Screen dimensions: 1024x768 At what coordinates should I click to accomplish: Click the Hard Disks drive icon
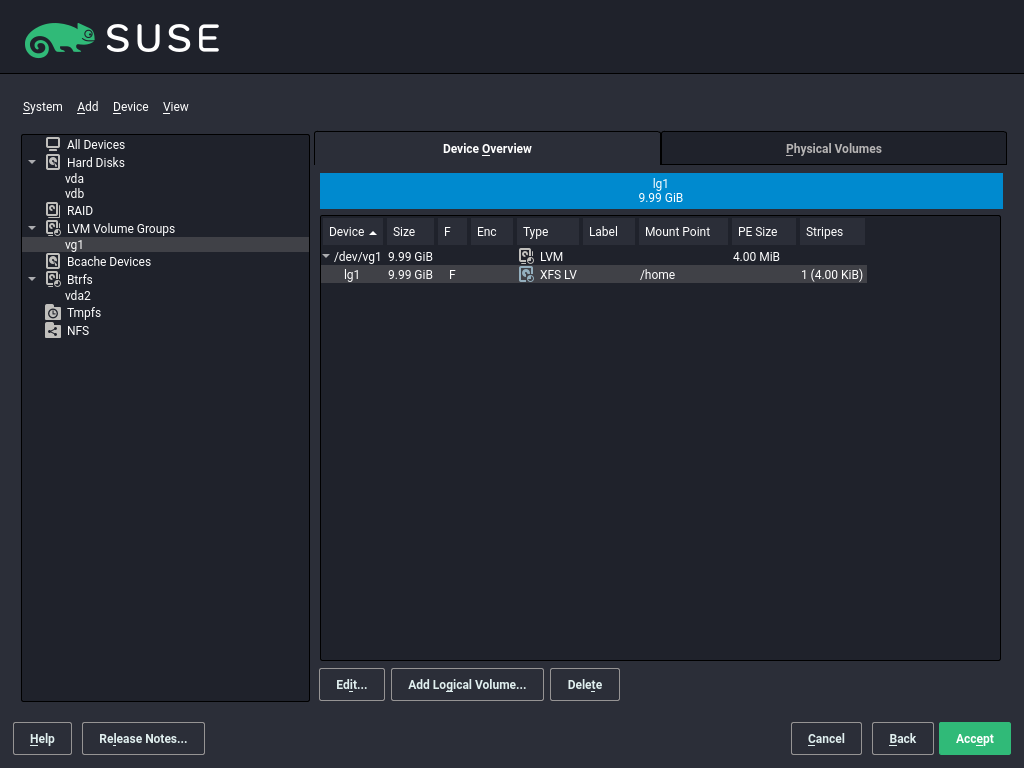tap(51, 162)
